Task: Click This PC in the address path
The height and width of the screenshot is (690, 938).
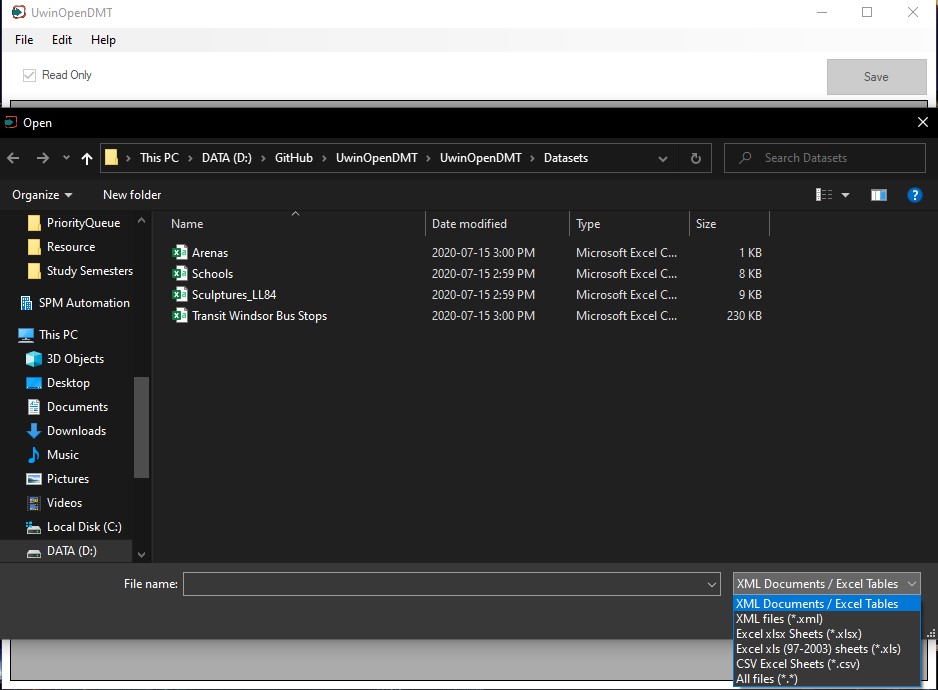Action: pyautogui.click(x=159, y=158)
